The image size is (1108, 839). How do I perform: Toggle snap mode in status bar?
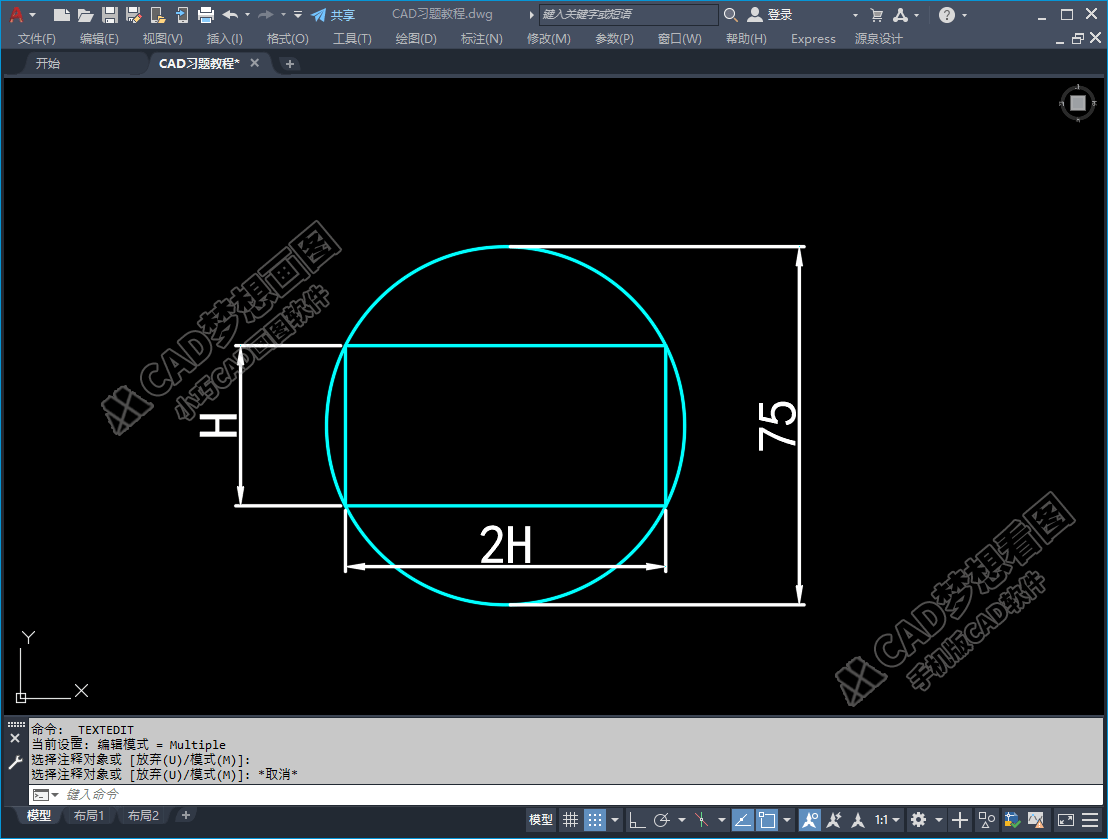(x=595, y=820)
